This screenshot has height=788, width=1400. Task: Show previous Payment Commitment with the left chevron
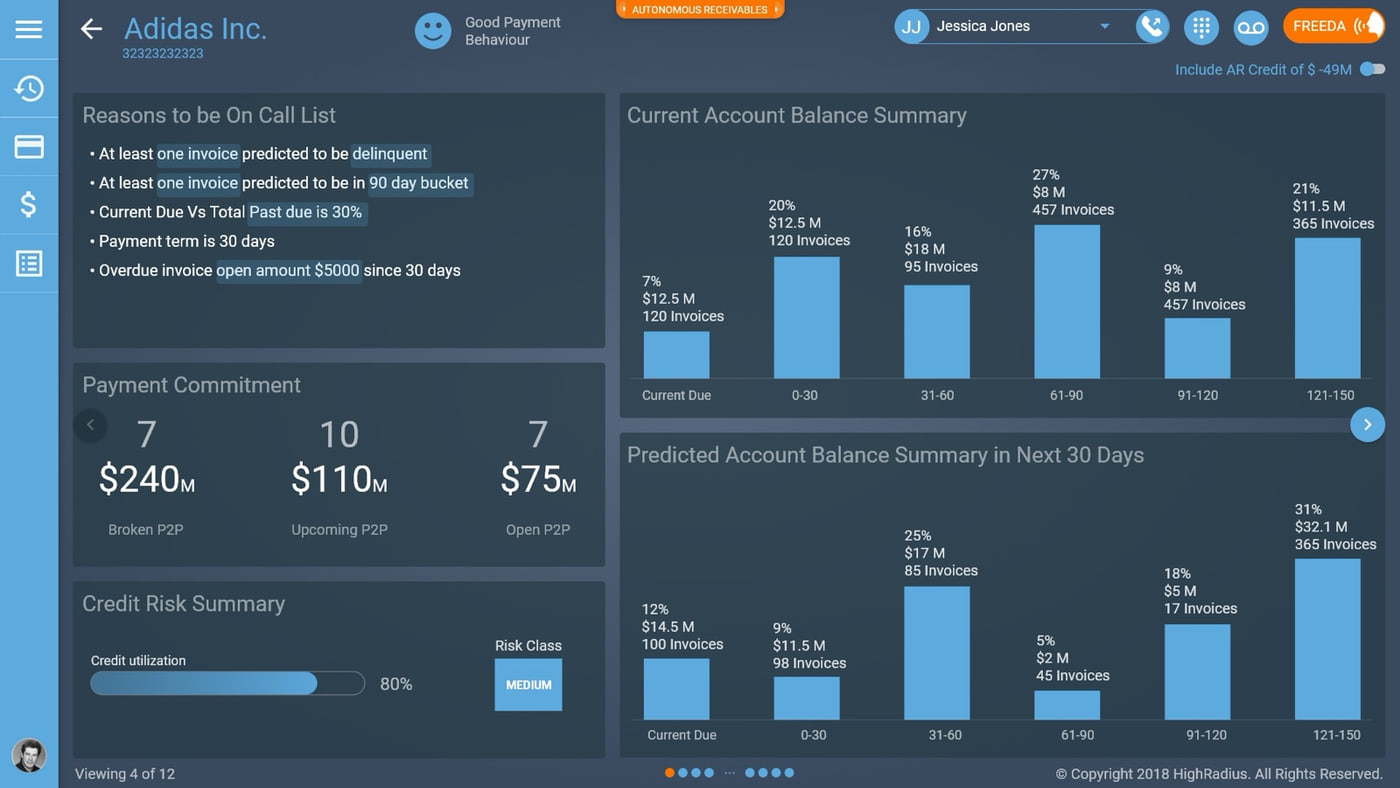pyautogui.click(x=90, y=425)
